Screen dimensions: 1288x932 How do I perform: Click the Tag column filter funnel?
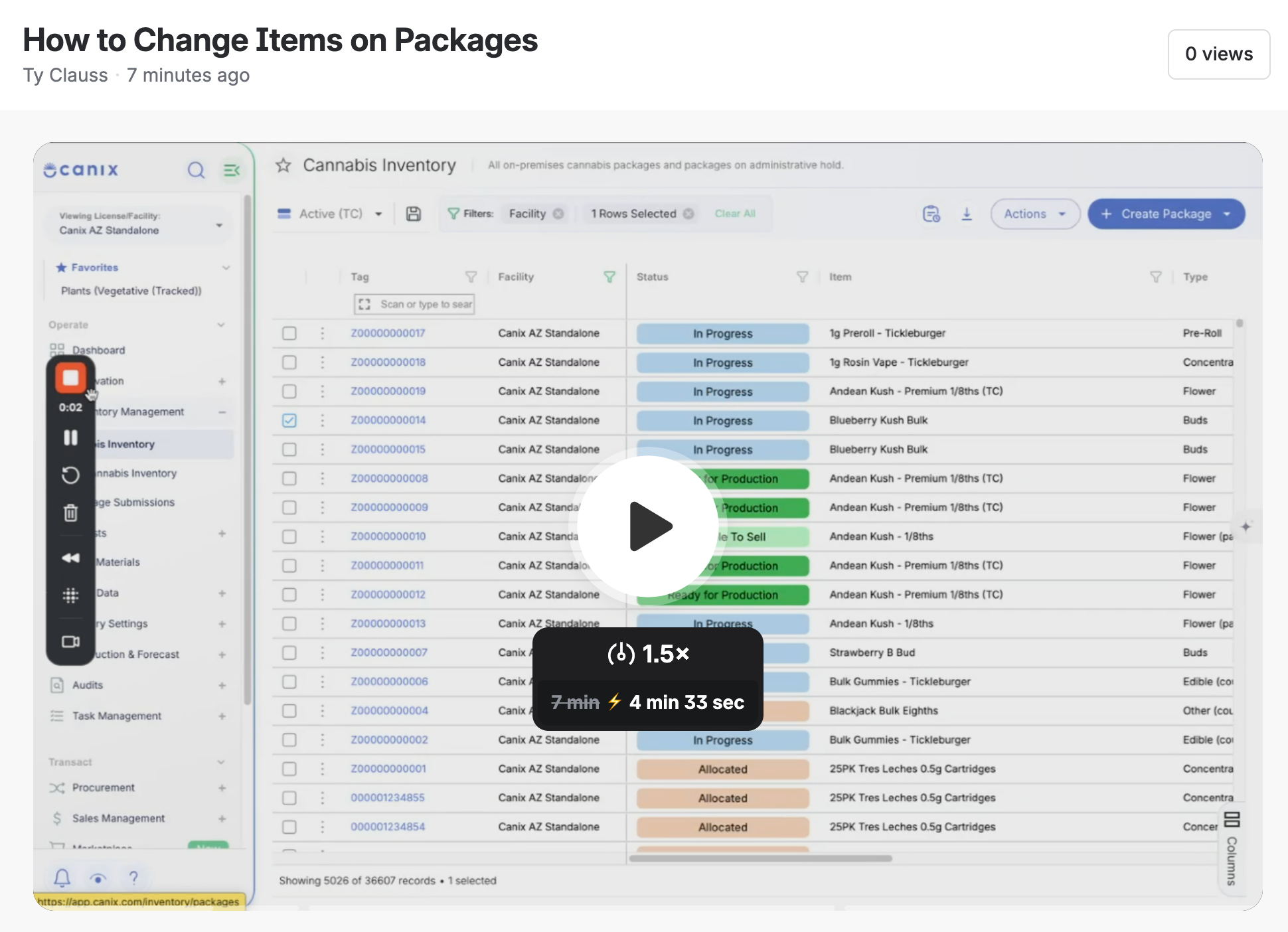coord(471,277)
